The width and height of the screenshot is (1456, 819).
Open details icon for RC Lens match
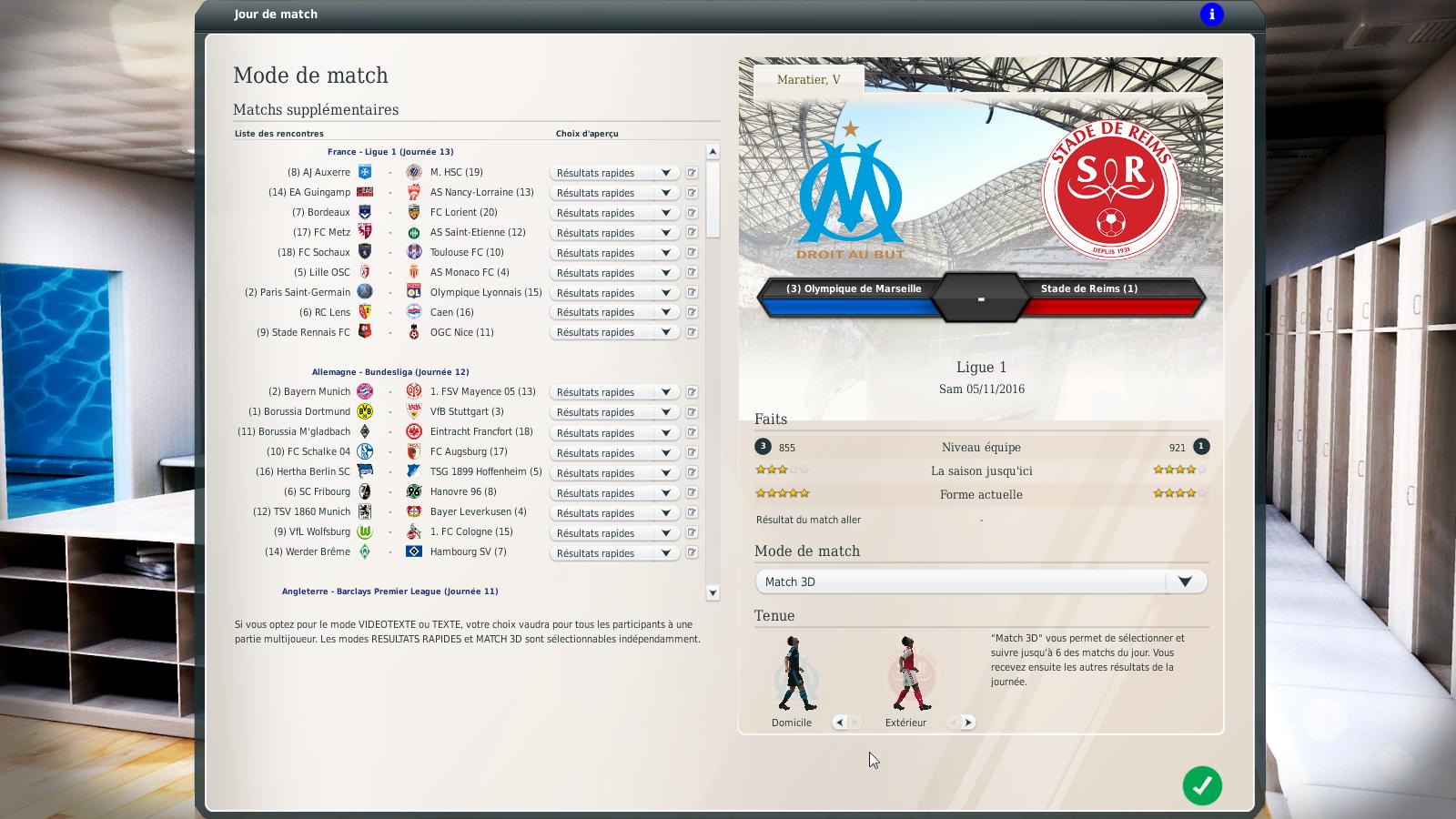[692, 312]
